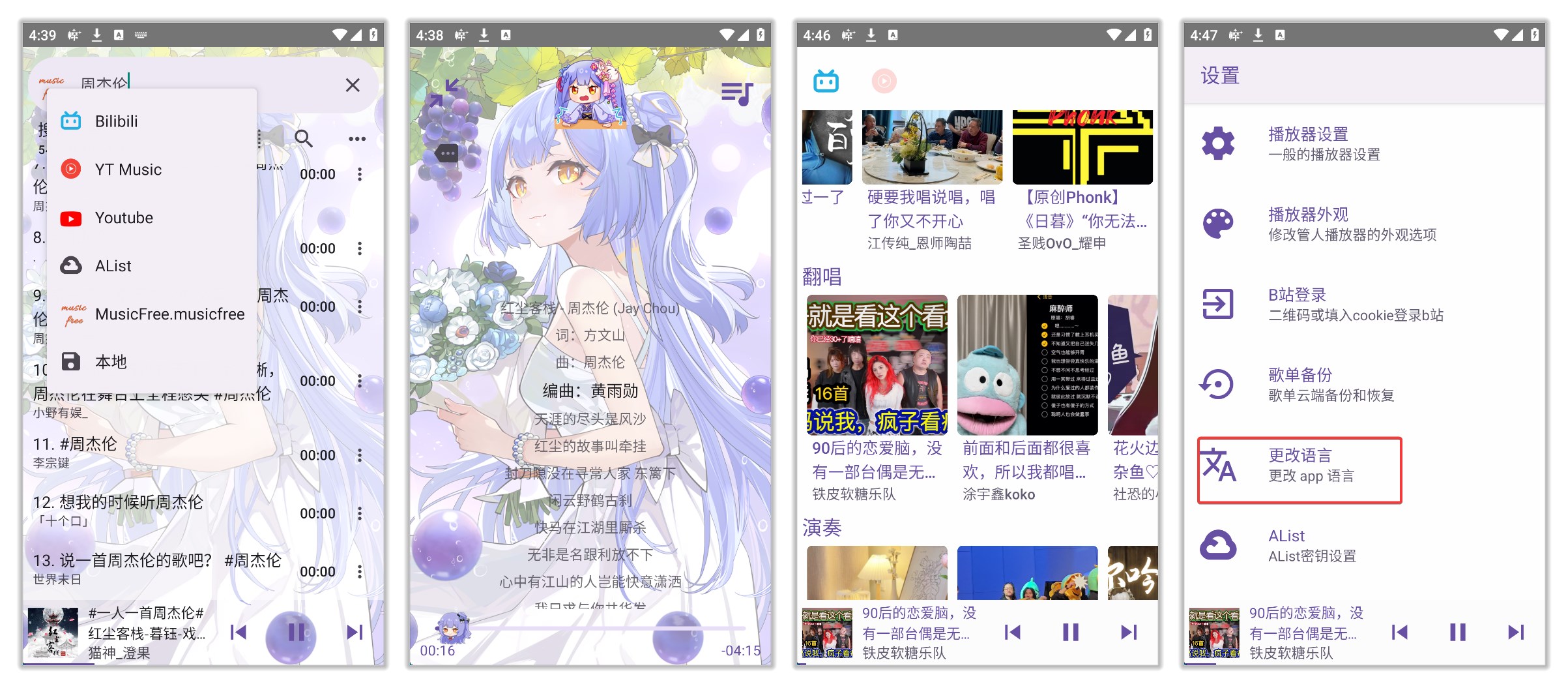Previous track in settings screen miniplayer
Screen dimensions: 1568x688
click(1399, 632)
